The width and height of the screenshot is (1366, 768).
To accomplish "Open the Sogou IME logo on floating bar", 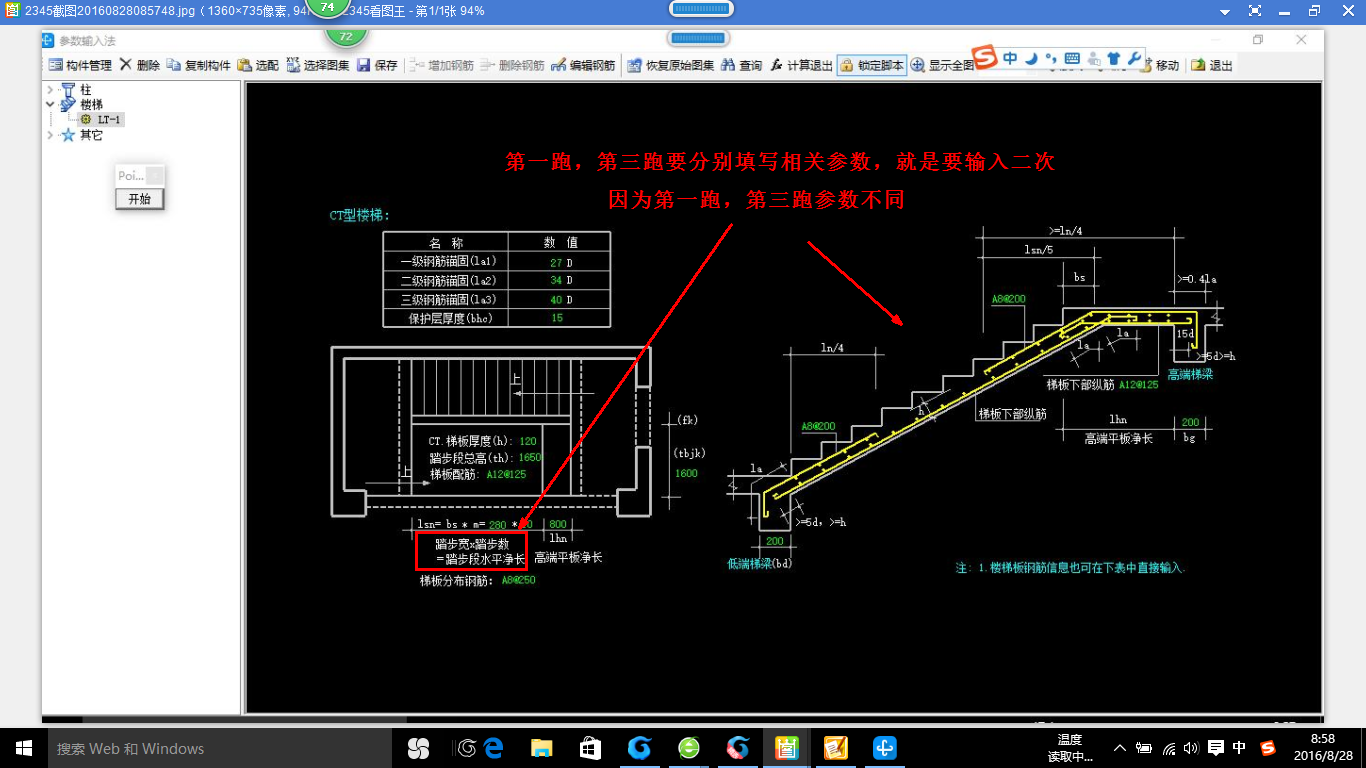I will (x=986, y=58).
